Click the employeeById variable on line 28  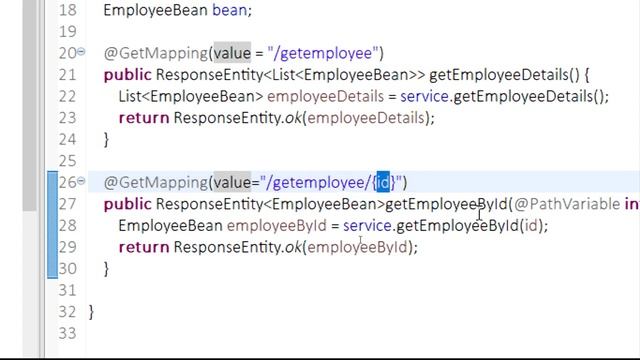(x=277, y=225)
